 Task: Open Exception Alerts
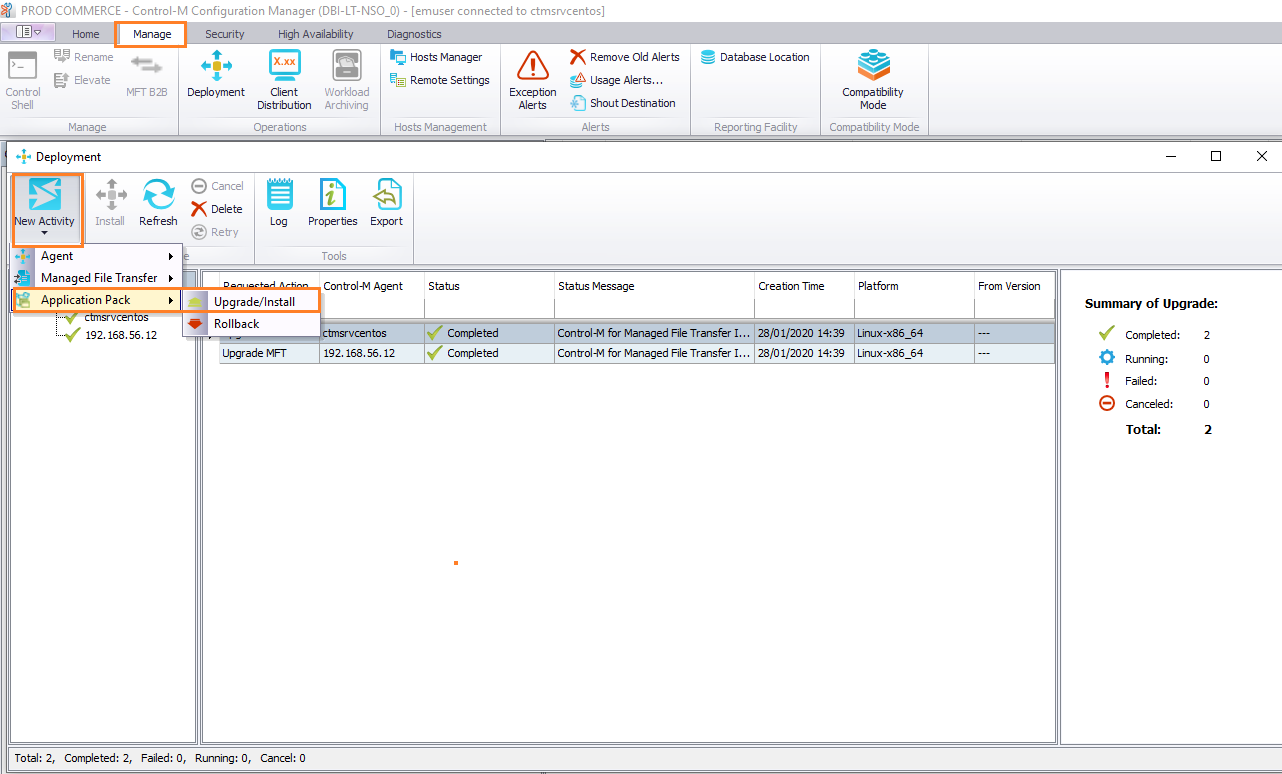pyautogui.click(x=533, y=81)
